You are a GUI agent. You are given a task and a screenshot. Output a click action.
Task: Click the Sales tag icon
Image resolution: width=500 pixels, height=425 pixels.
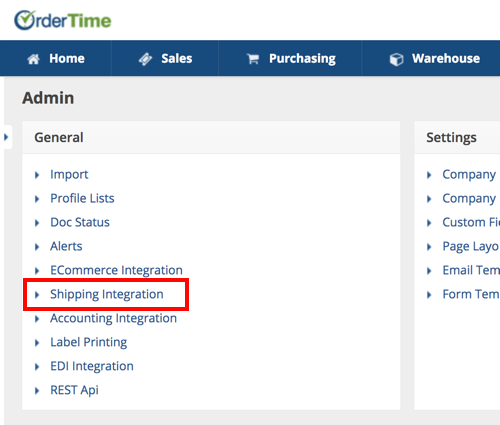tap(145, 59)
